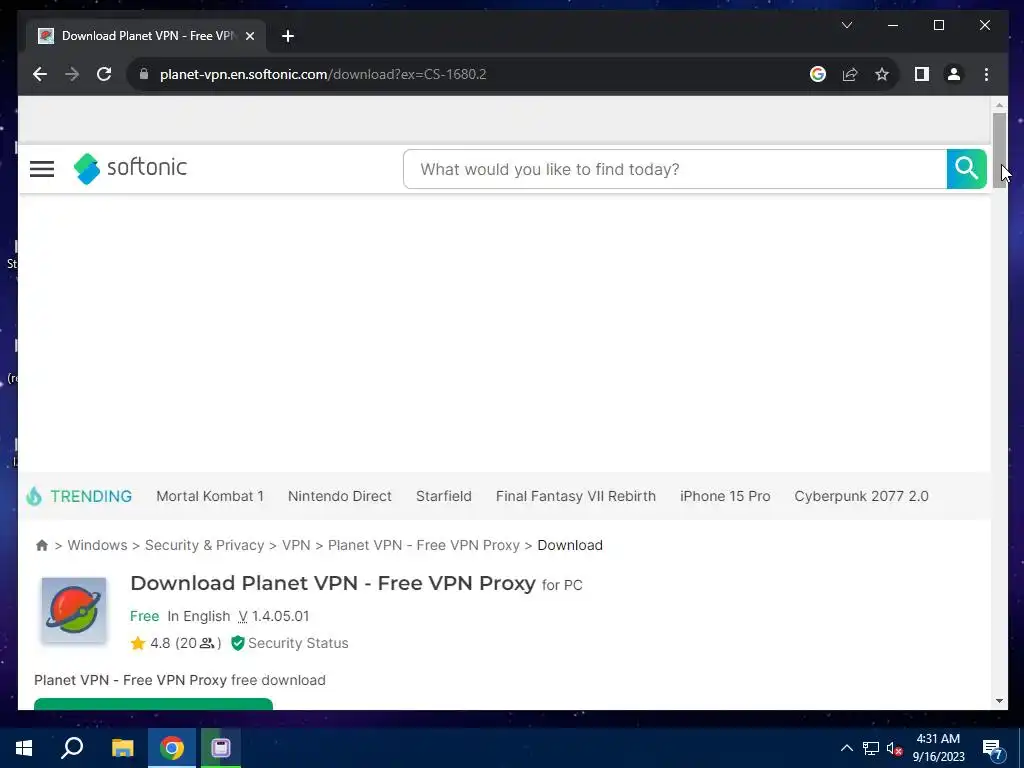1024x768 pixels.
Task: Focus the 'What would you like to find today?' box
Action: pyautogui.click(x=675, y=169)
